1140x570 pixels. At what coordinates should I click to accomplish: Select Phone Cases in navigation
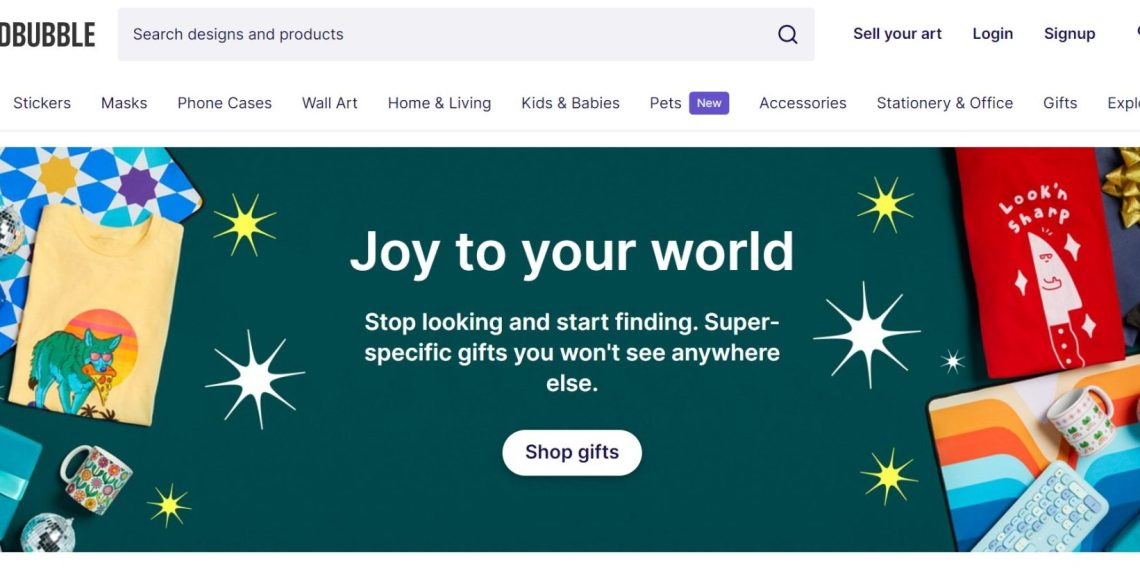coord(224,103)
